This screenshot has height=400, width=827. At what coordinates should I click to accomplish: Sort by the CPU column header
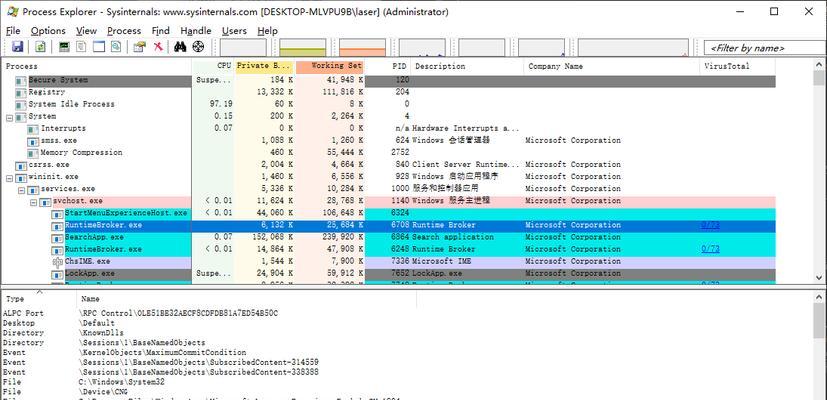213,66
